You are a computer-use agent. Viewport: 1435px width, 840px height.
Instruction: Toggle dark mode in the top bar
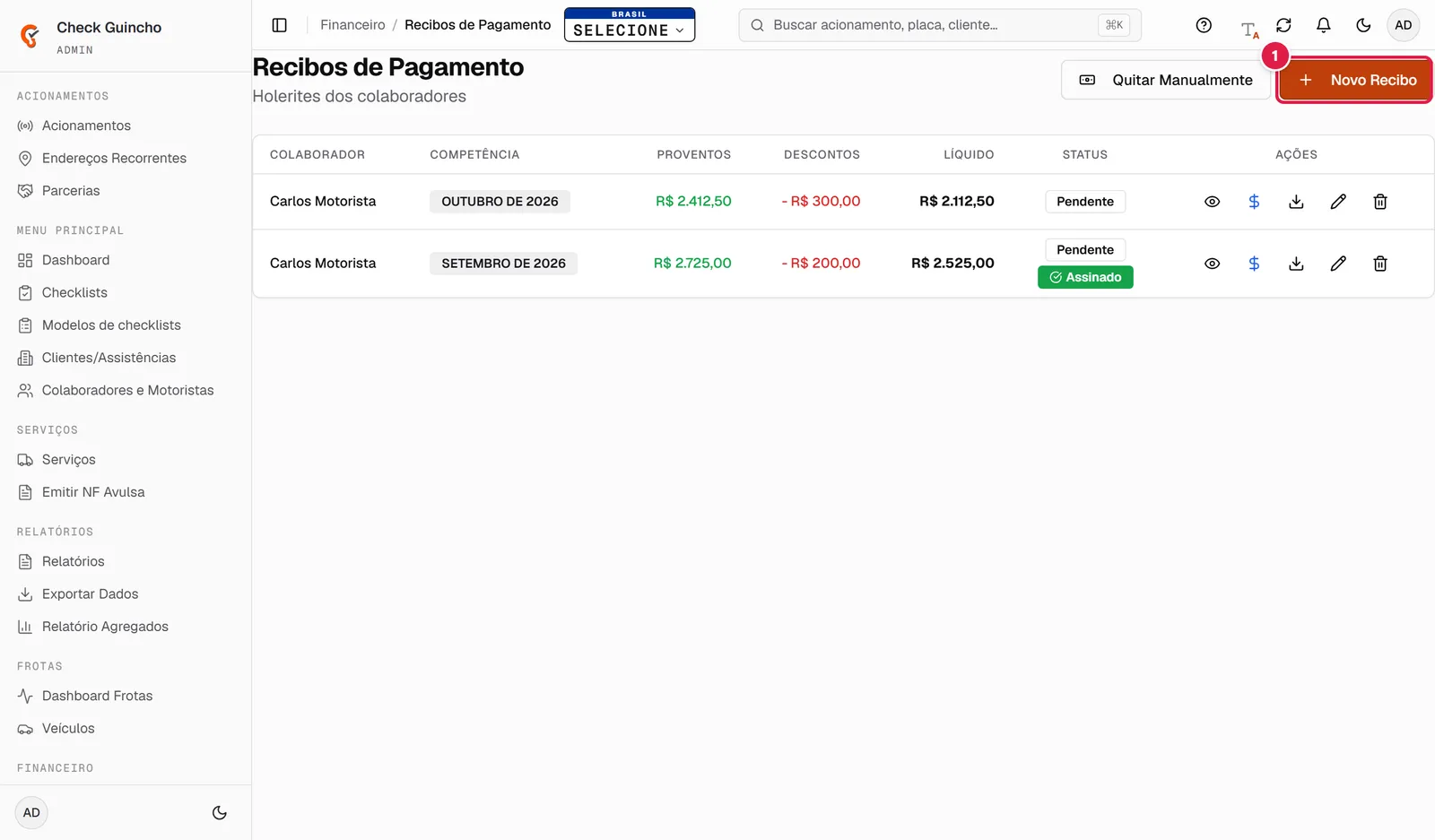(x=1363, y=25)
